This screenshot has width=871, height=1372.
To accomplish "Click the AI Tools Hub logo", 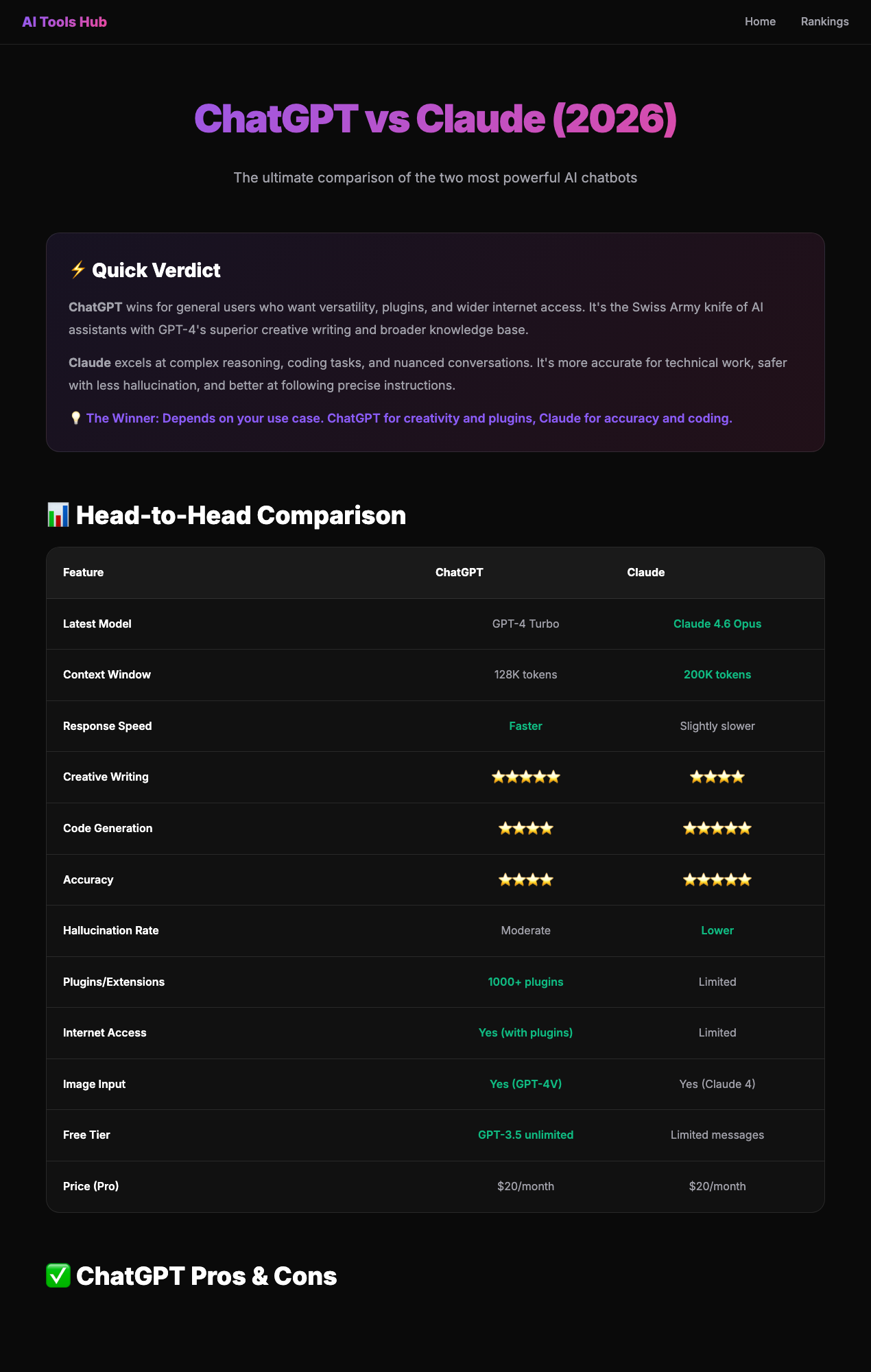I will click(x=64, y=21).
